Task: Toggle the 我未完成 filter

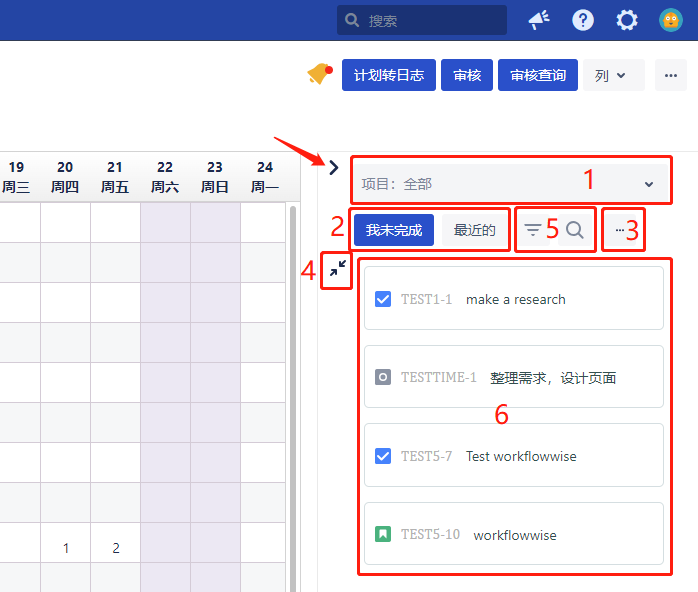Action: point(393,230)
